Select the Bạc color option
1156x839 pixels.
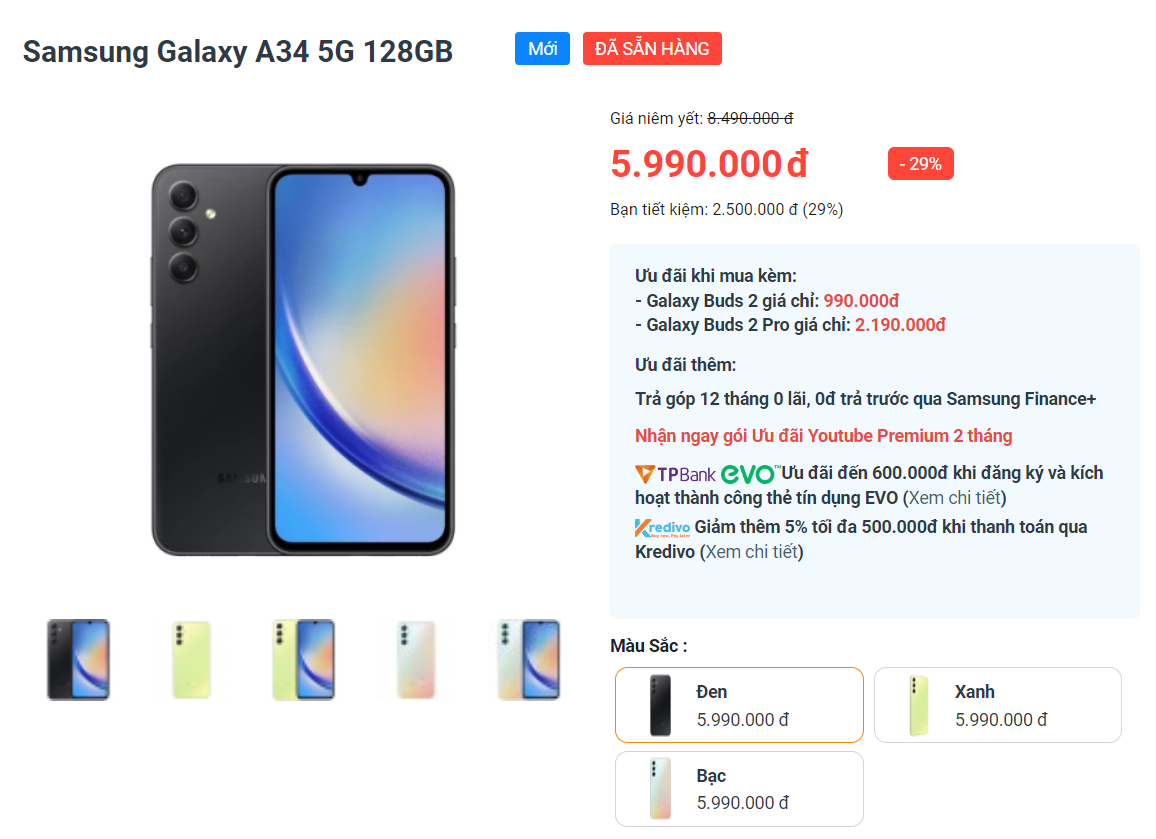coord(739,789)
